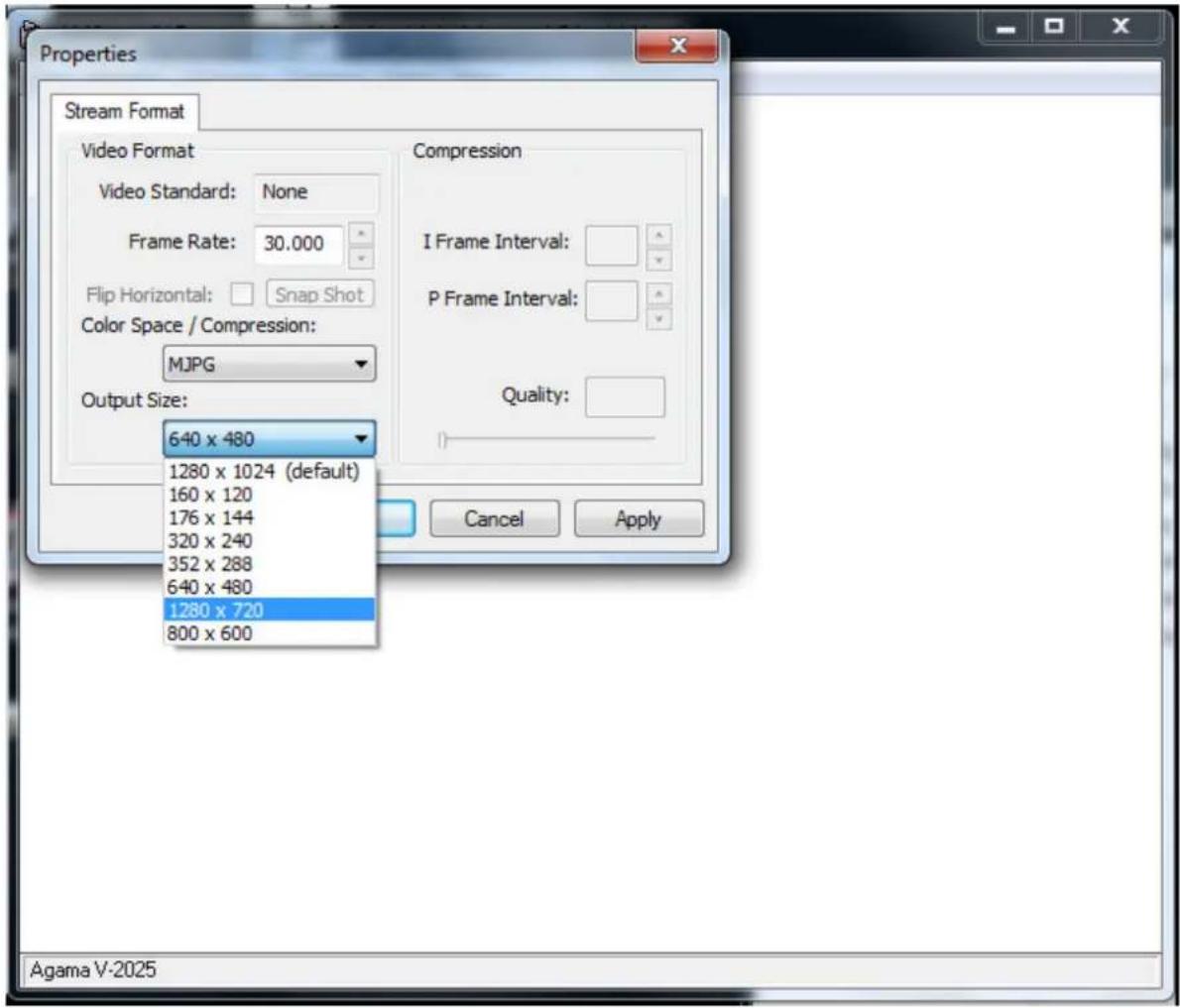This screenshot has height=1008, width=1180.
Task: Close the main capture window
Action: click(1121, 27)
